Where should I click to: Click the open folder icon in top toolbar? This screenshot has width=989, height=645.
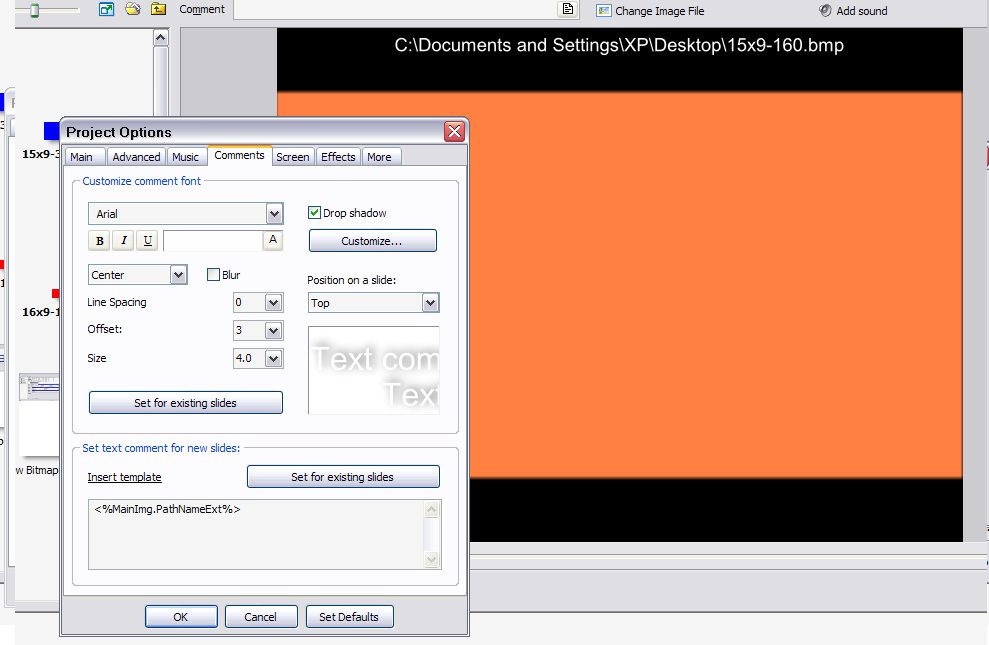click(x=133, y=10)
